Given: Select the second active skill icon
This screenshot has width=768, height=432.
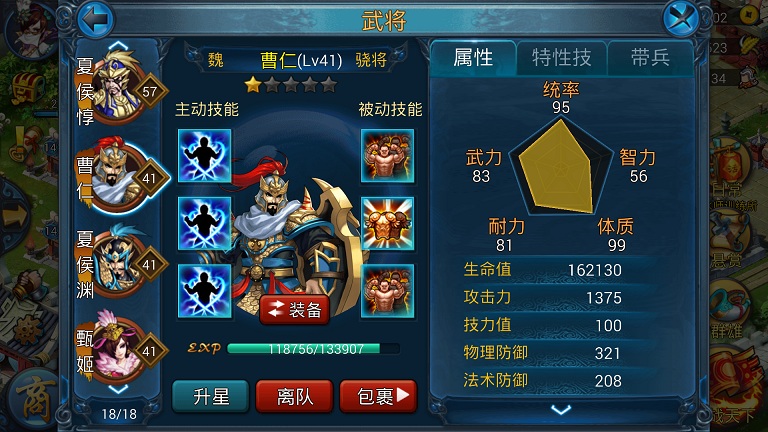Looking at the screenshot, I should coord(204,223).
